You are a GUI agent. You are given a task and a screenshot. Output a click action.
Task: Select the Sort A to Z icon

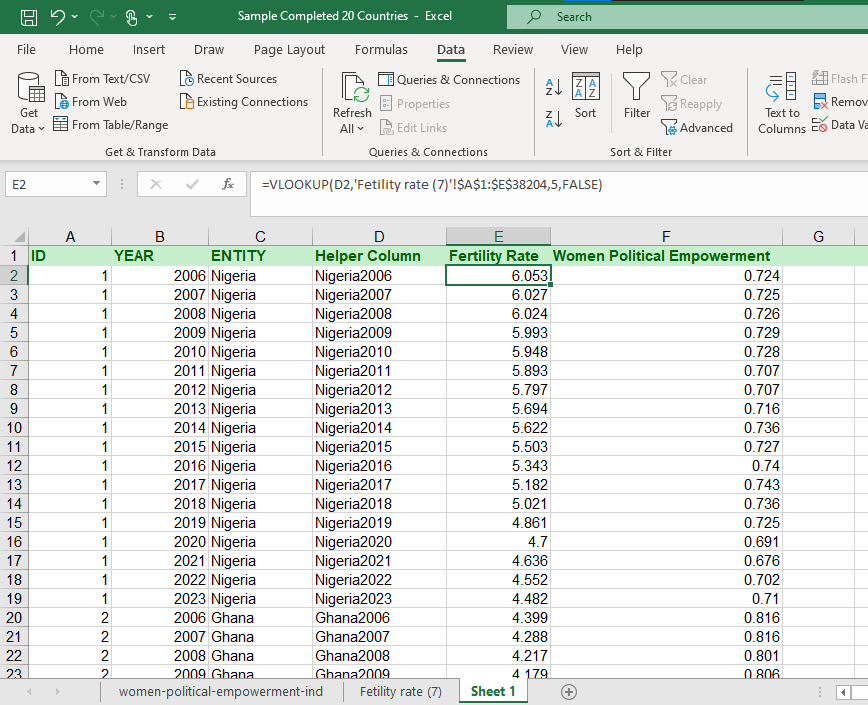click(554, 88)
